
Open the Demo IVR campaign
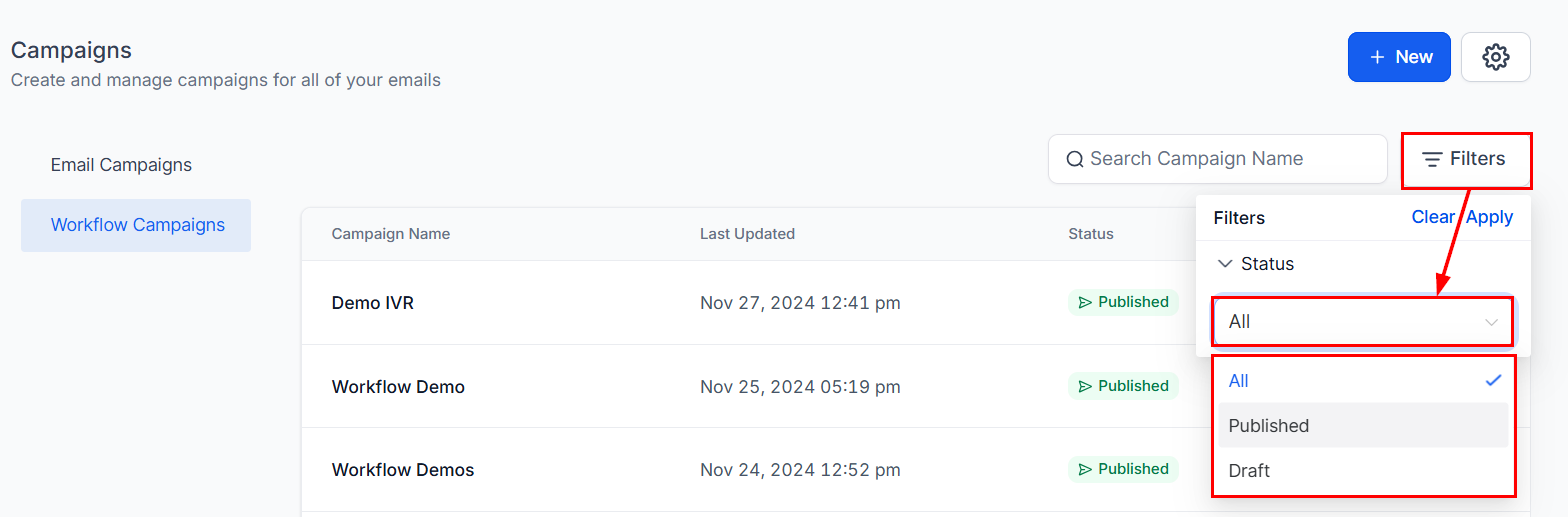[x=372, y=303]
